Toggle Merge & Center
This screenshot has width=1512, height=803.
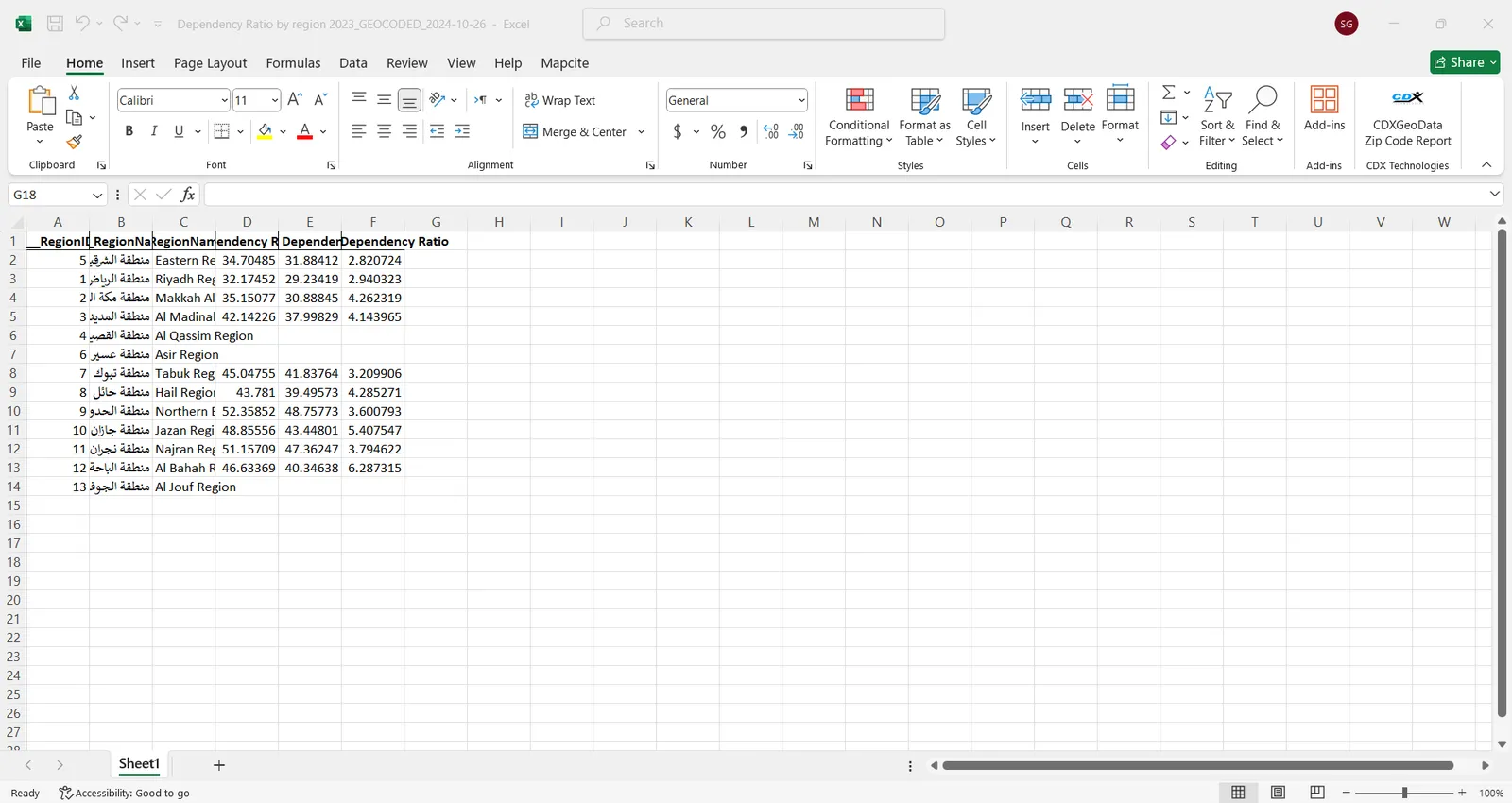pyautogui.click(x=575, y=132)
